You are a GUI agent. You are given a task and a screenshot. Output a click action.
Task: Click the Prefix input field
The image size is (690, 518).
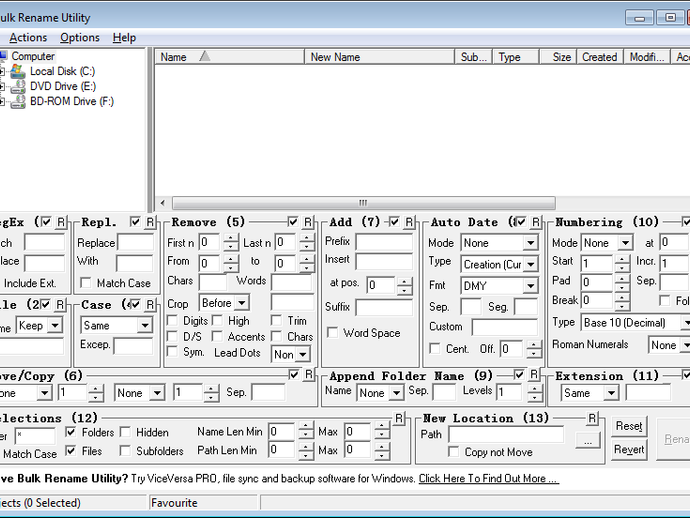coord(384,242)
